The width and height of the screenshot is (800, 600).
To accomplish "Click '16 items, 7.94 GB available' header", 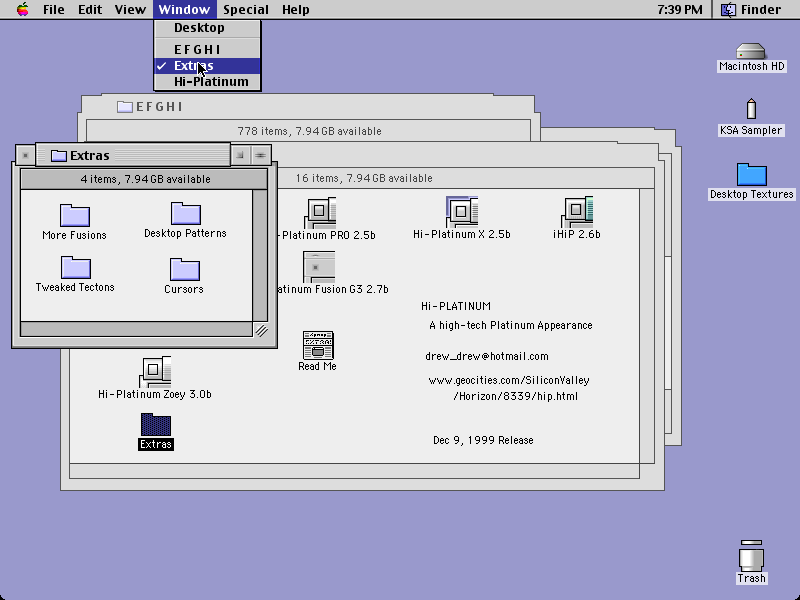I will [x=364, y=178].
